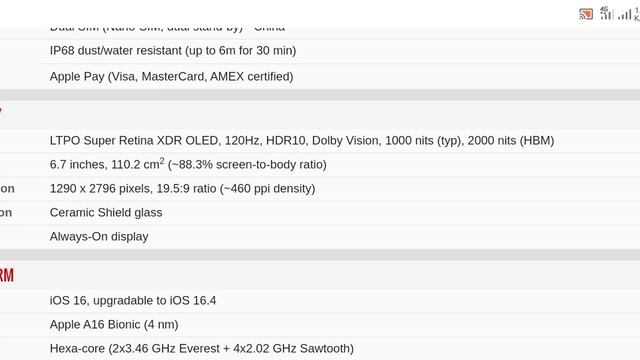Click the gray divider above DISPLAY section
640x360 pixels.
coord(320,95)
